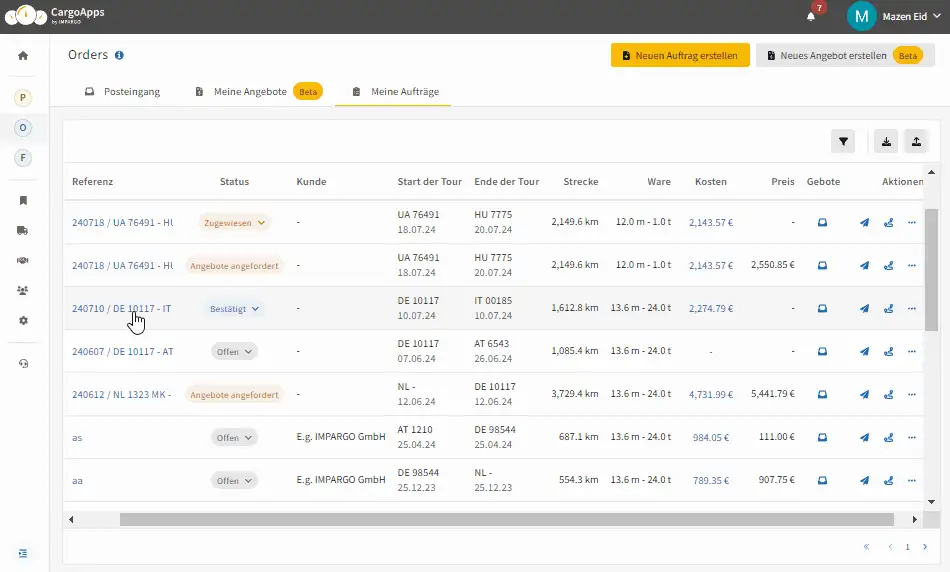The height and width of the screenshot is (572, 950).
Task: Switch to the Meine Angebote tab
Action: (x=259, y=91)
